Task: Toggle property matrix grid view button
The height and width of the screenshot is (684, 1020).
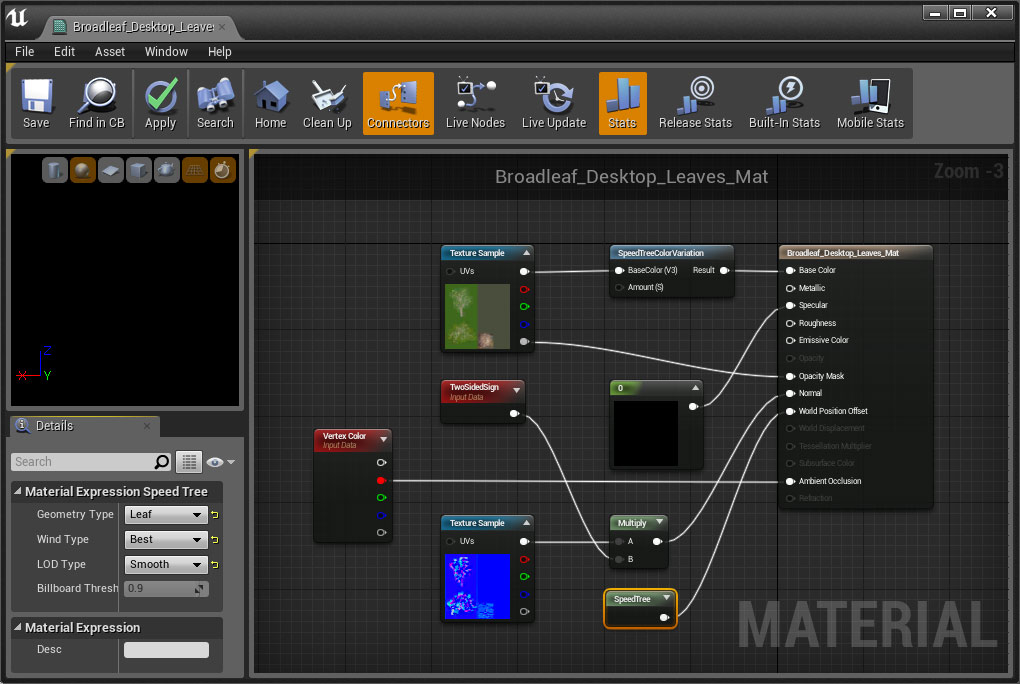Action: pyautogui.click(x=189, y=461)
